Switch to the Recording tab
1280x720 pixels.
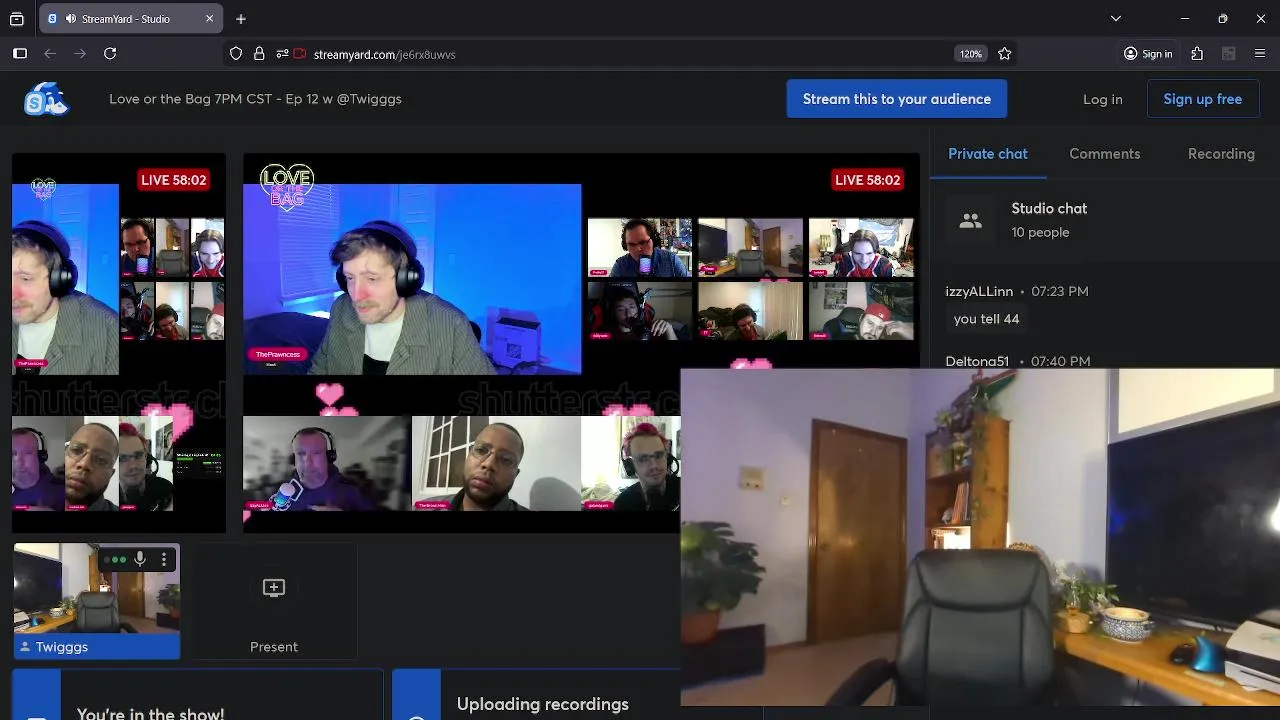[x=1221, y=154]
